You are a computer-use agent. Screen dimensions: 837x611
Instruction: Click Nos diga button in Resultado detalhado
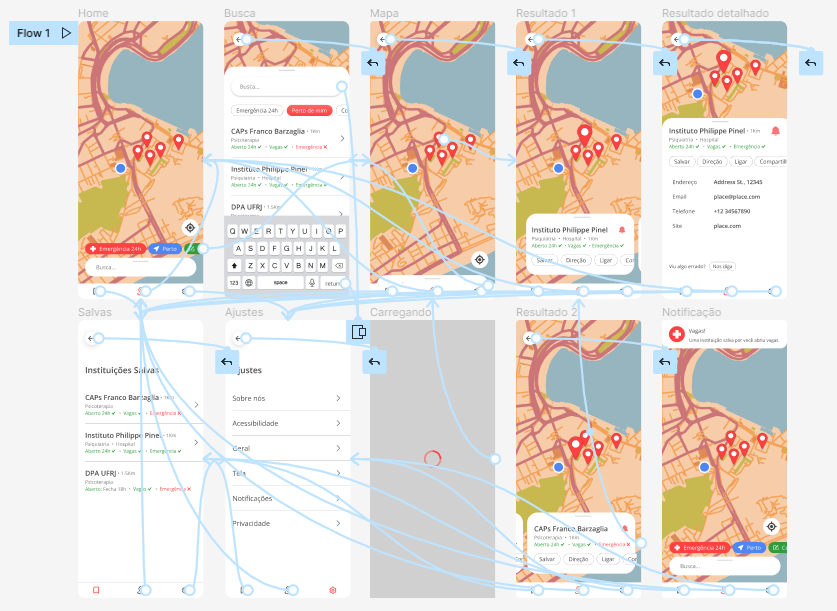[x=722, y=266]
